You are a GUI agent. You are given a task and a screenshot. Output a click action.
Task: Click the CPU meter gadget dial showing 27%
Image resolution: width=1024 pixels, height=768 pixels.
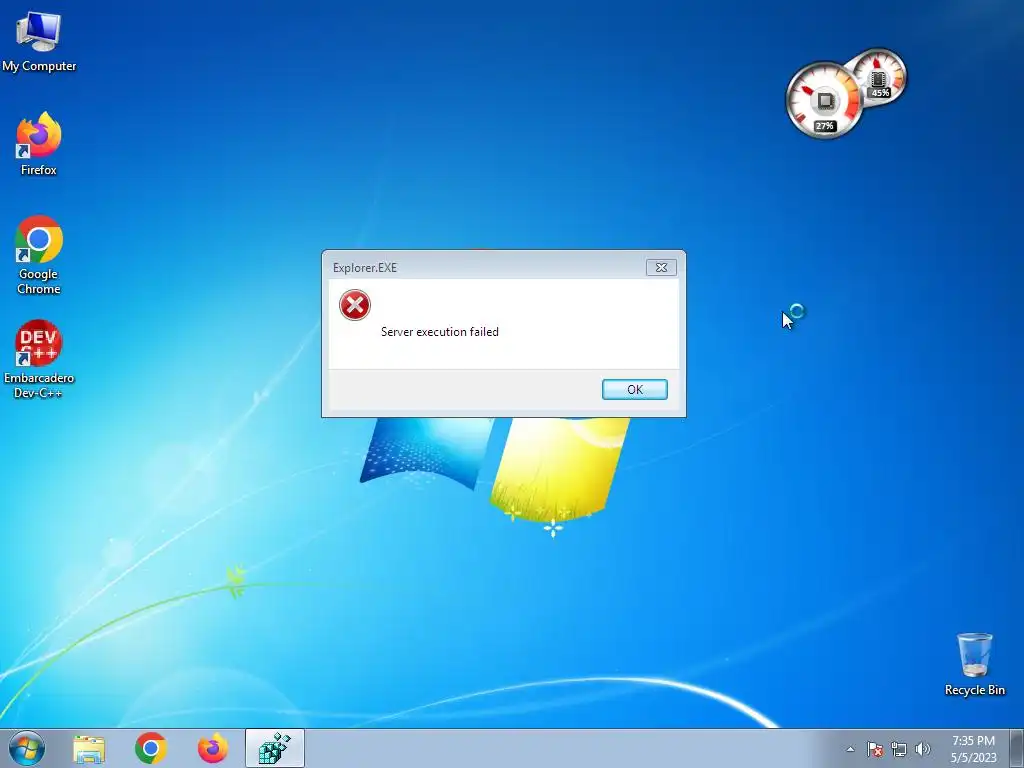point(824,101)
